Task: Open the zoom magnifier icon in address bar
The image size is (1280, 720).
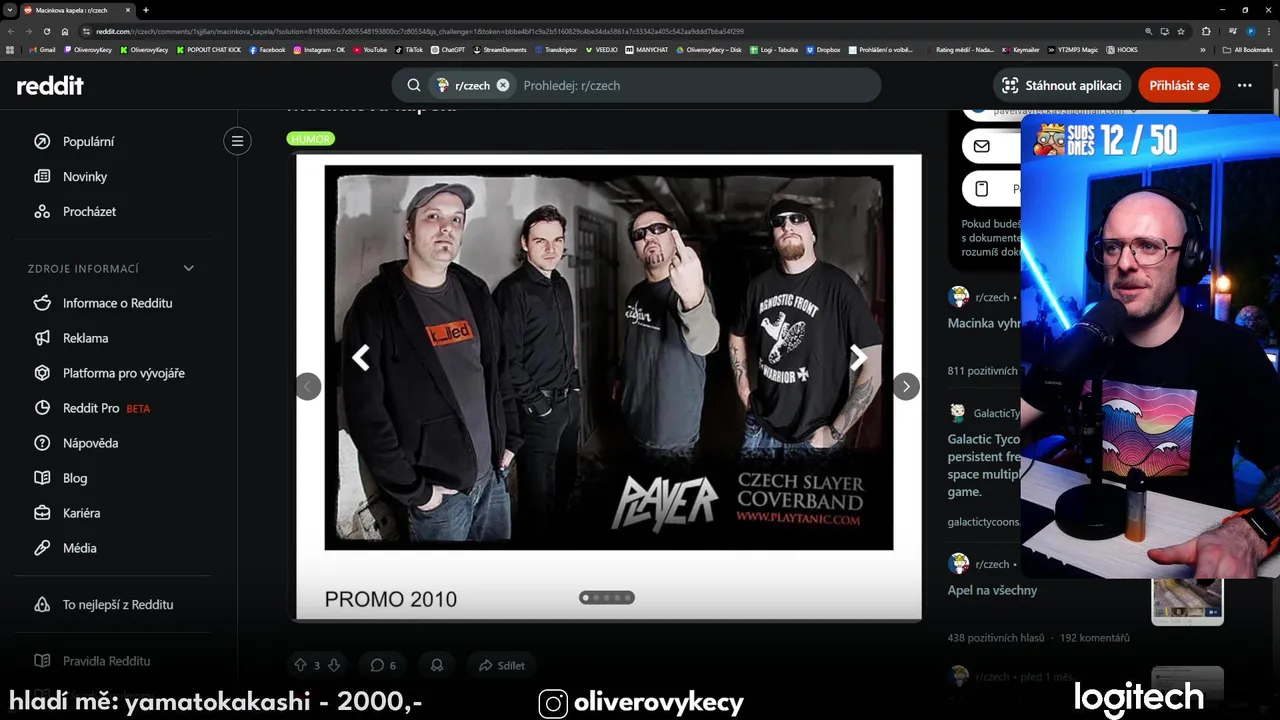Action: pyautogui.click(x=1149, y=31)
